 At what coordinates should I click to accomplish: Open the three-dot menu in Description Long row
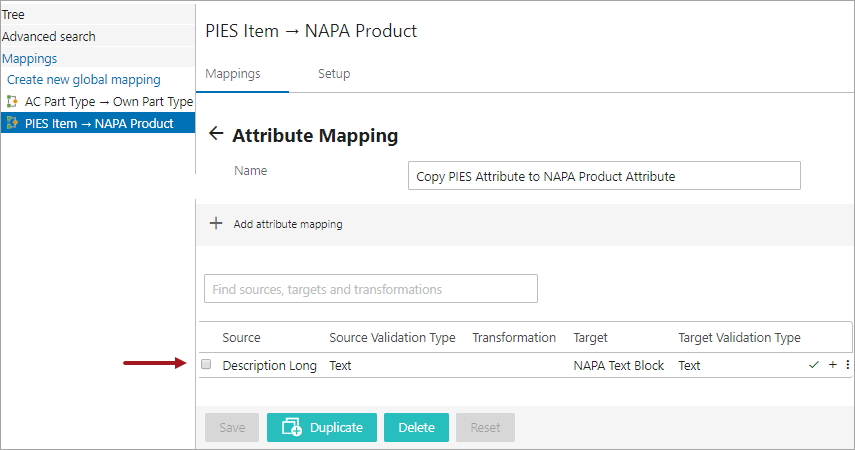847,365
